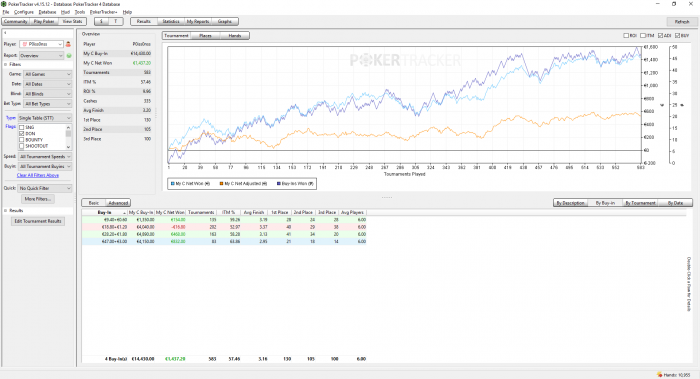The width and height of the screenshot is (700, 379).
Task: Click the PokerTracker app icon in title bar
Action: pos(4,4)
